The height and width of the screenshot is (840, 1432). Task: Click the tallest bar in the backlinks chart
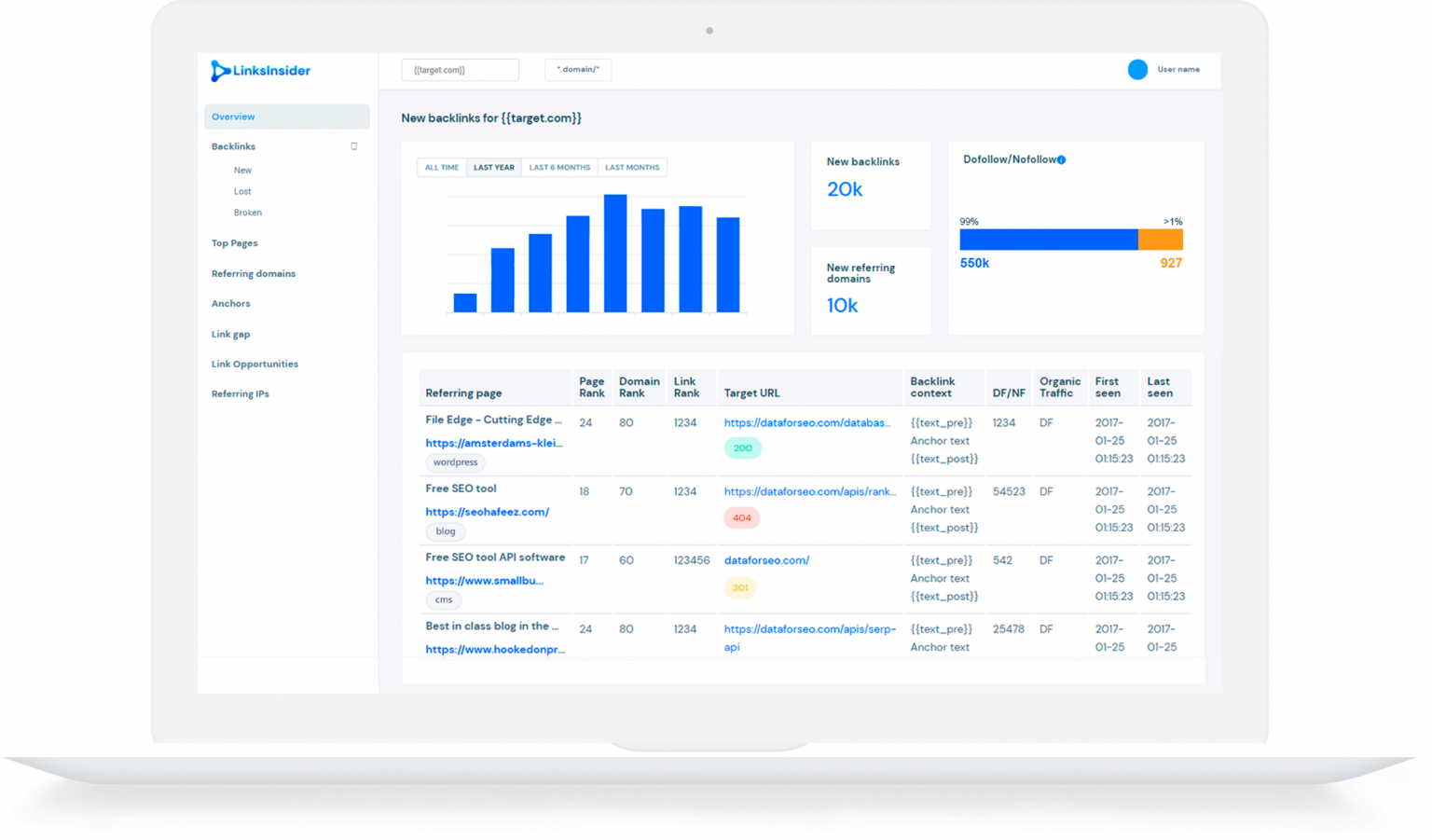pos(614,254)
